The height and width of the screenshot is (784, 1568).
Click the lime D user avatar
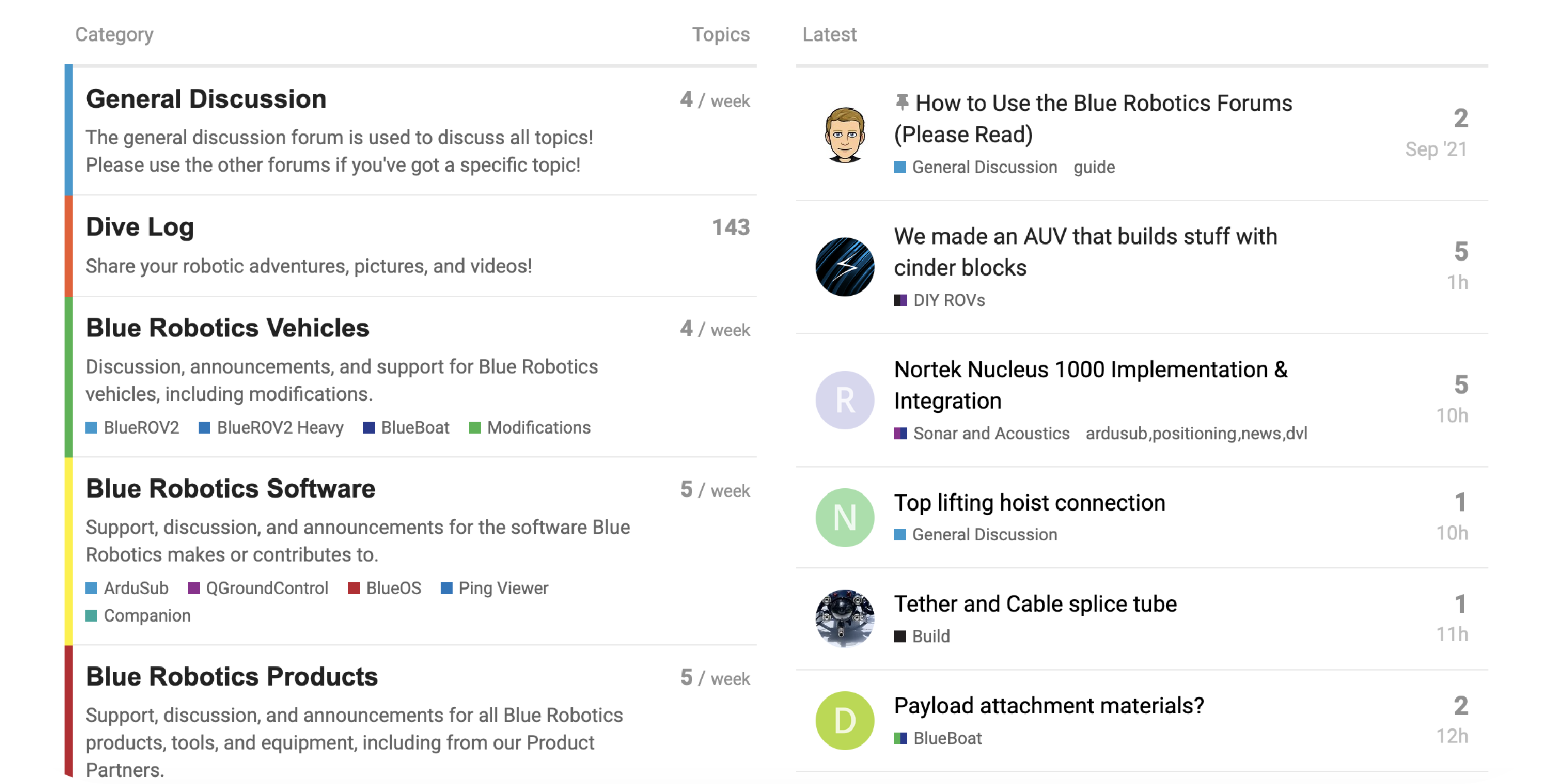tap(845, 721)
